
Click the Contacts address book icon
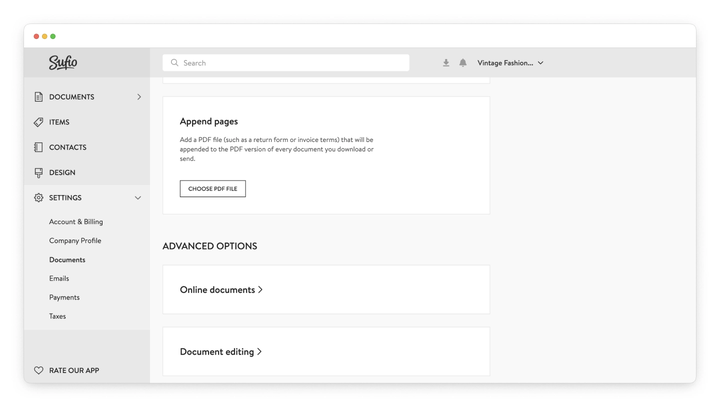pyautogui.click(x=39, y=147)
